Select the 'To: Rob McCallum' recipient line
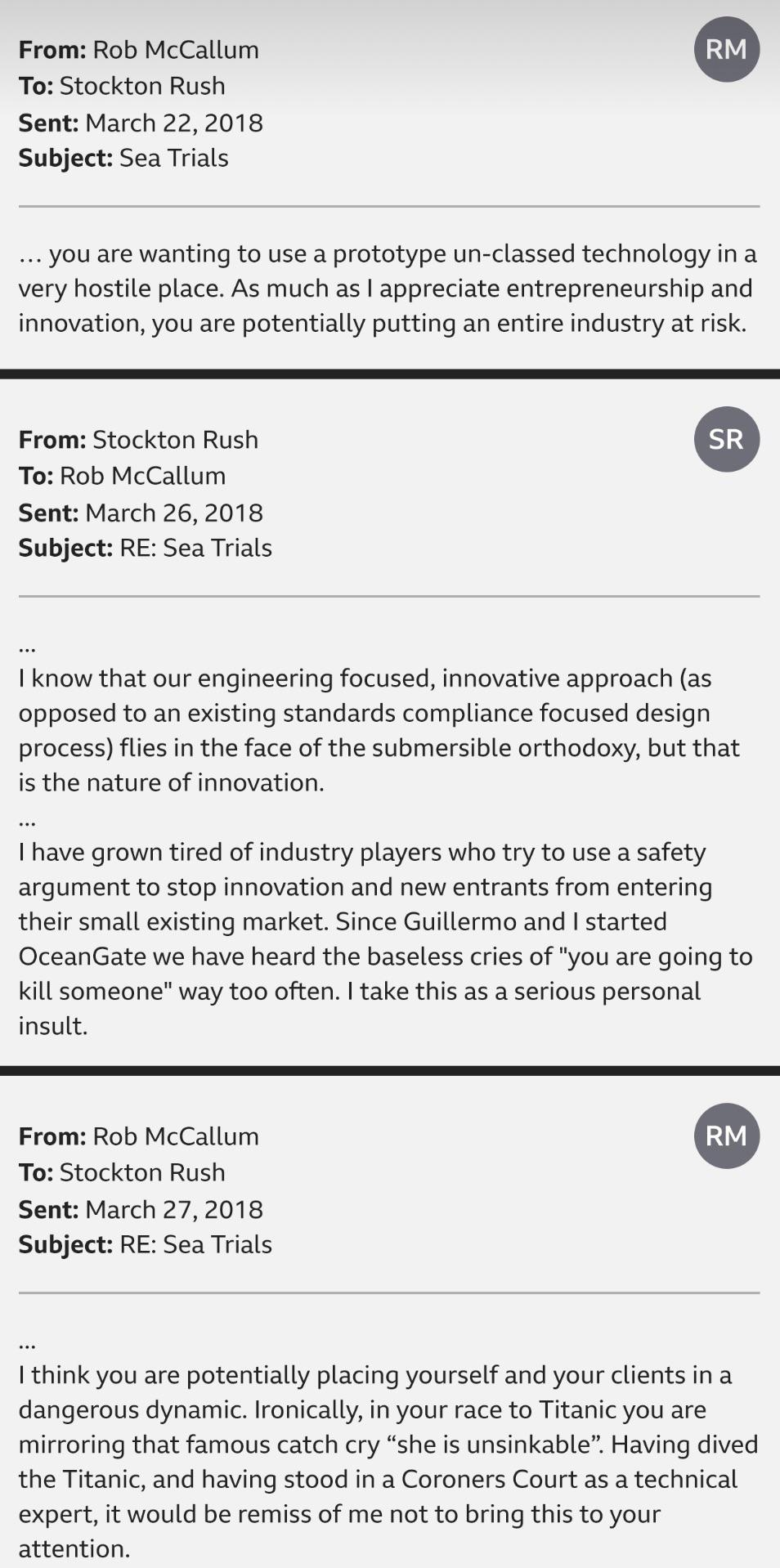 click(122, 476)
